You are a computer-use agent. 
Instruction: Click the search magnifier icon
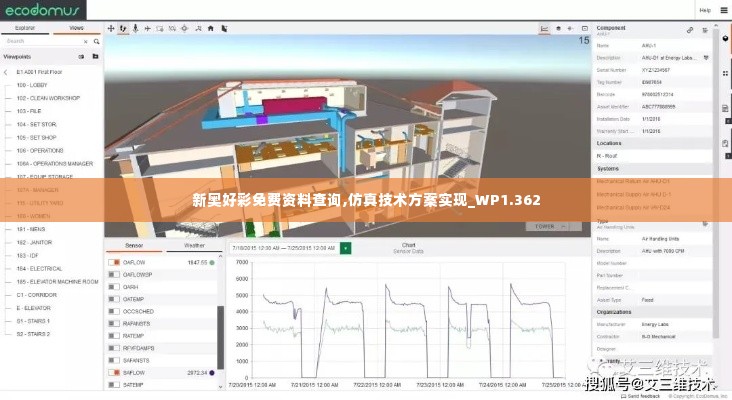click(97, 42)
